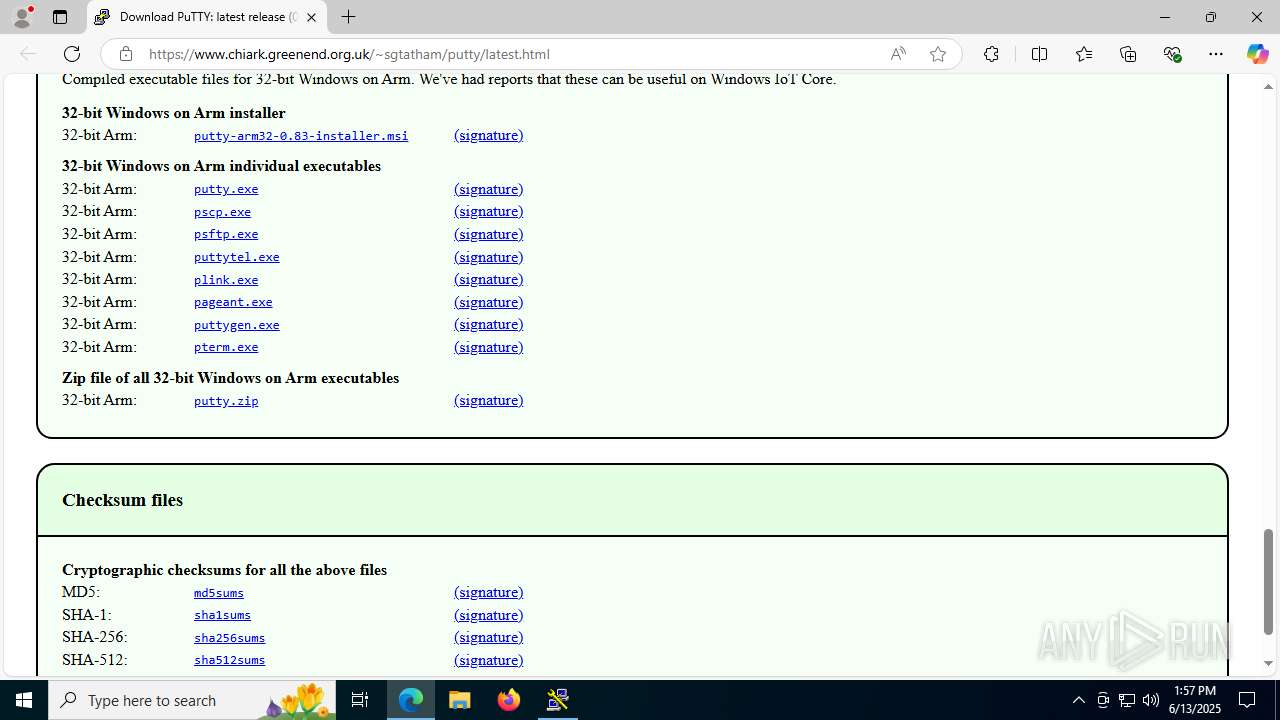Open the Favorites list icon
1280x720 pixels.
click(x=1084, y=54)
